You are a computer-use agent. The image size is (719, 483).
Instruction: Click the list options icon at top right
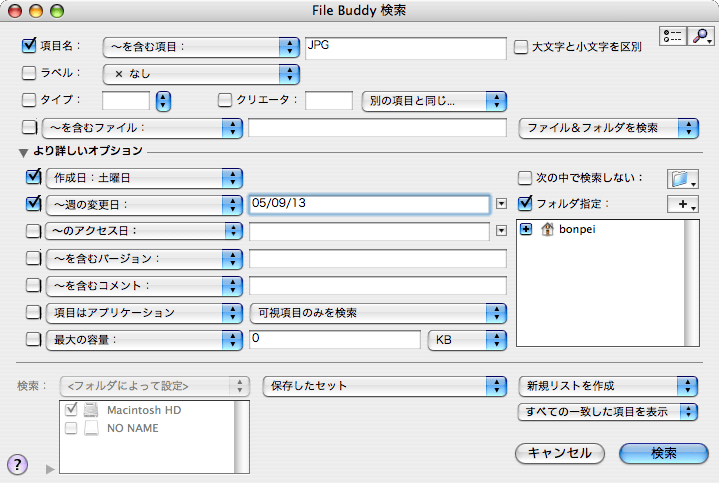coord(673,36)
